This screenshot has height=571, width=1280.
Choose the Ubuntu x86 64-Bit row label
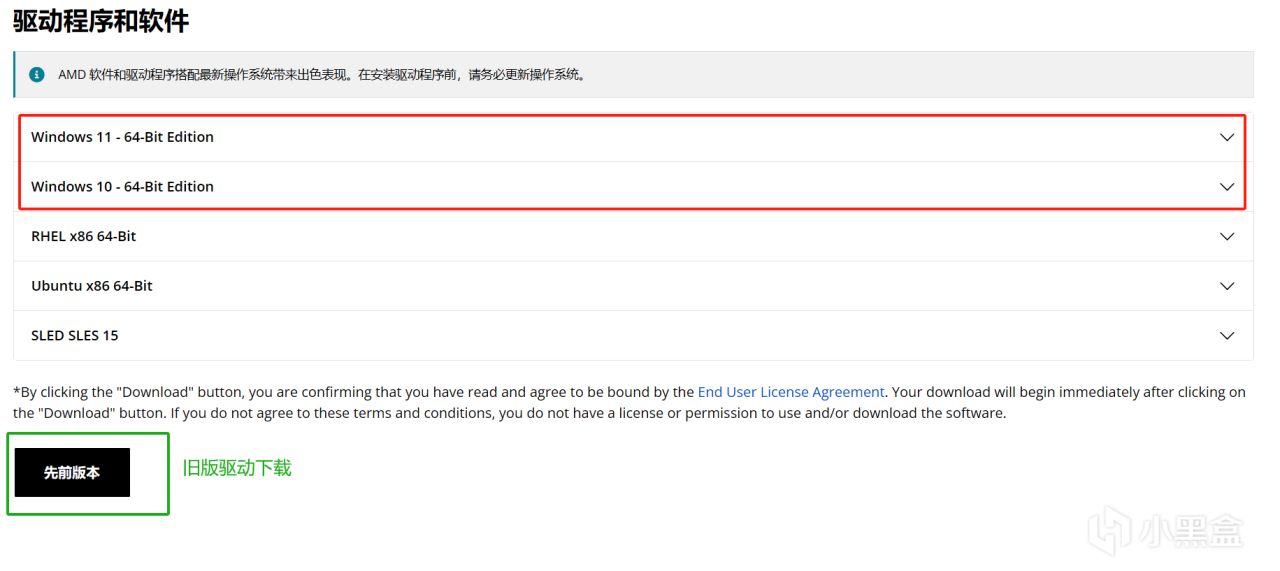coord(92,286)
